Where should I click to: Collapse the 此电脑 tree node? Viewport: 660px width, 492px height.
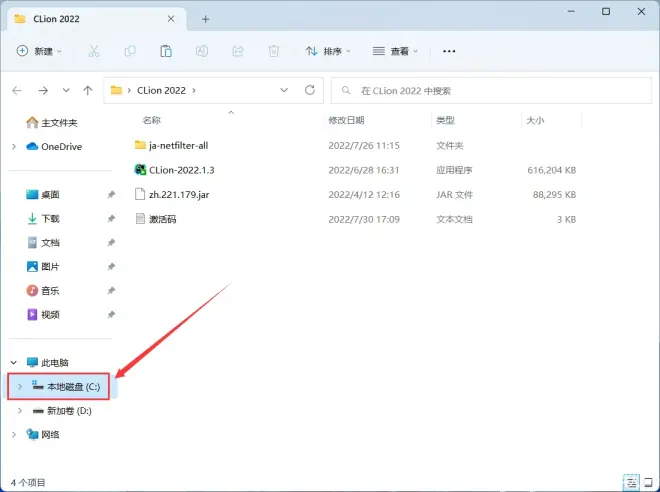tap(14, 362)
